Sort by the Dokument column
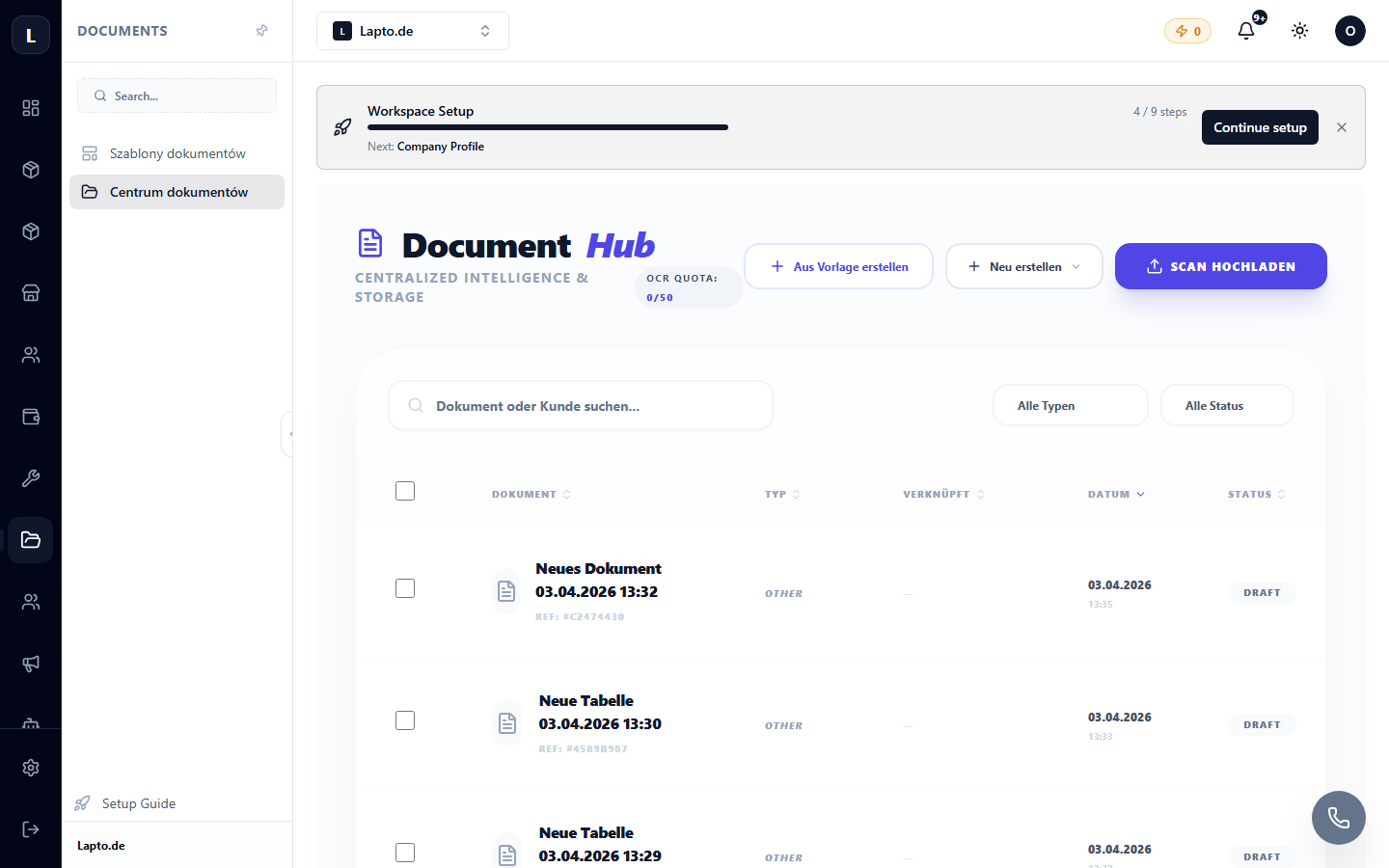 (x=531, y=494)
